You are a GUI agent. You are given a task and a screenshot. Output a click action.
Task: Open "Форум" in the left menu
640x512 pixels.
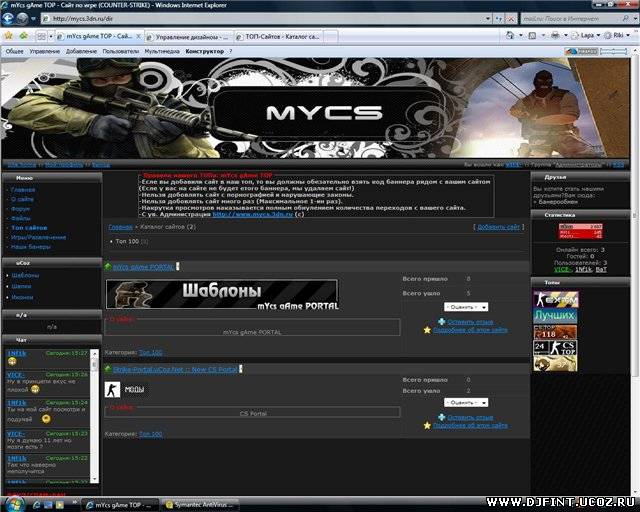[x=22, y=209]
